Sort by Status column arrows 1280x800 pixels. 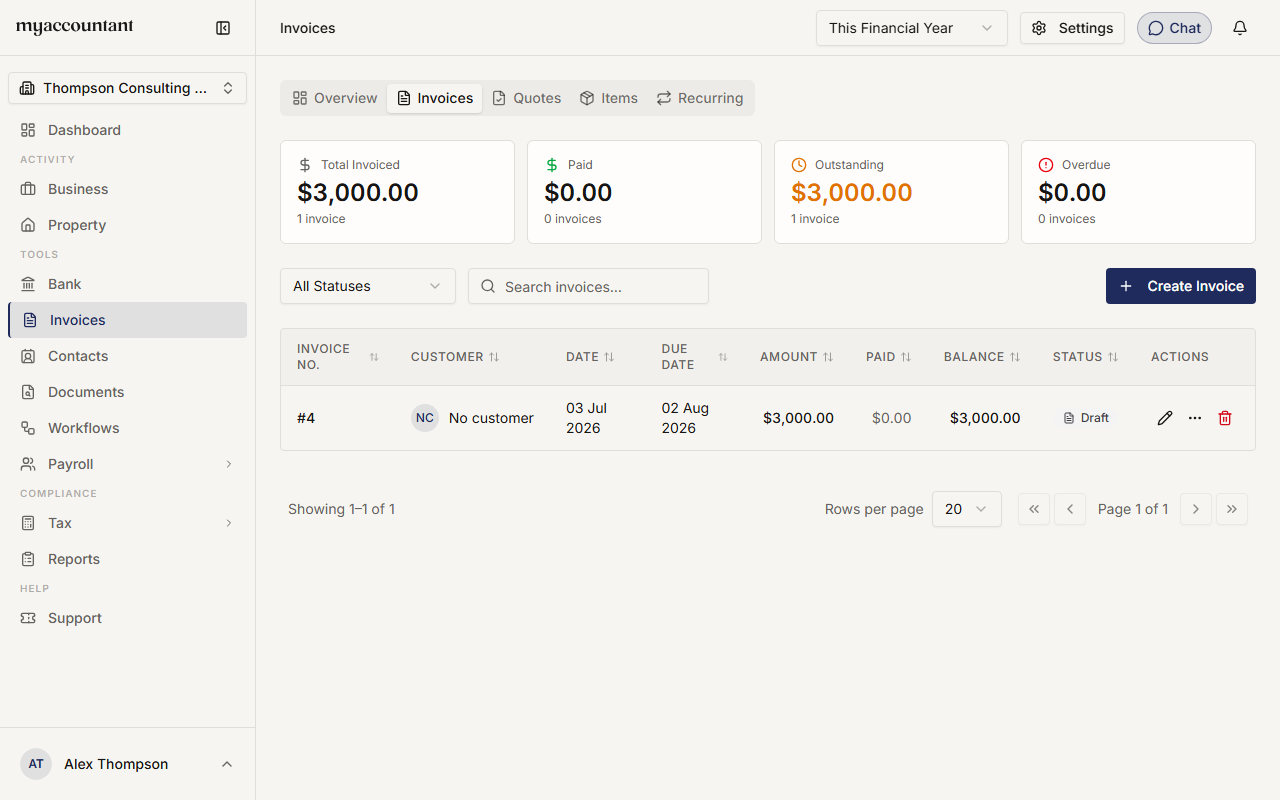click(x=1113, y=357)
